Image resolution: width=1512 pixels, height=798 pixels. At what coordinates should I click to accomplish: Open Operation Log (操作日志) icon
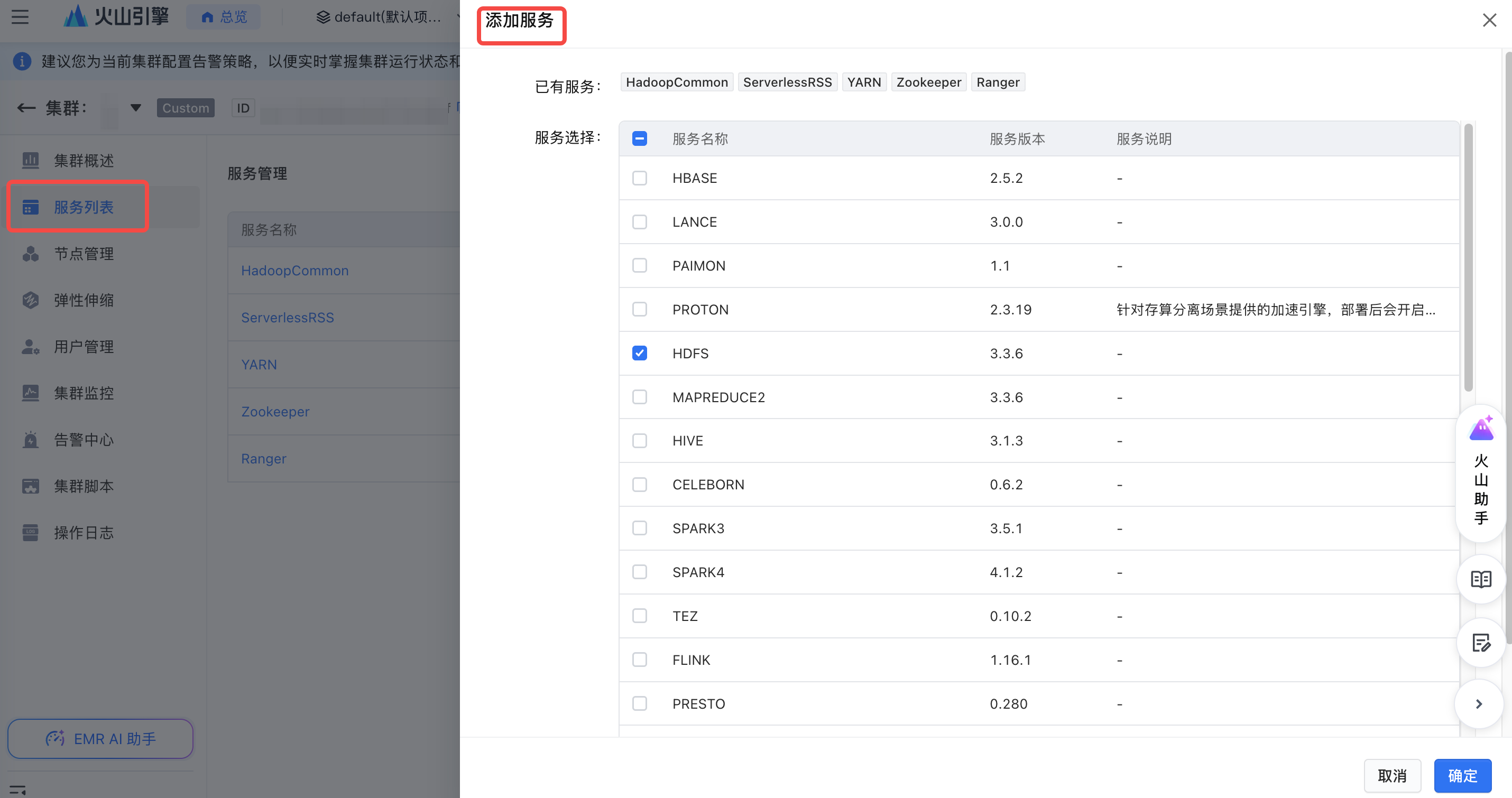point(31,533)
